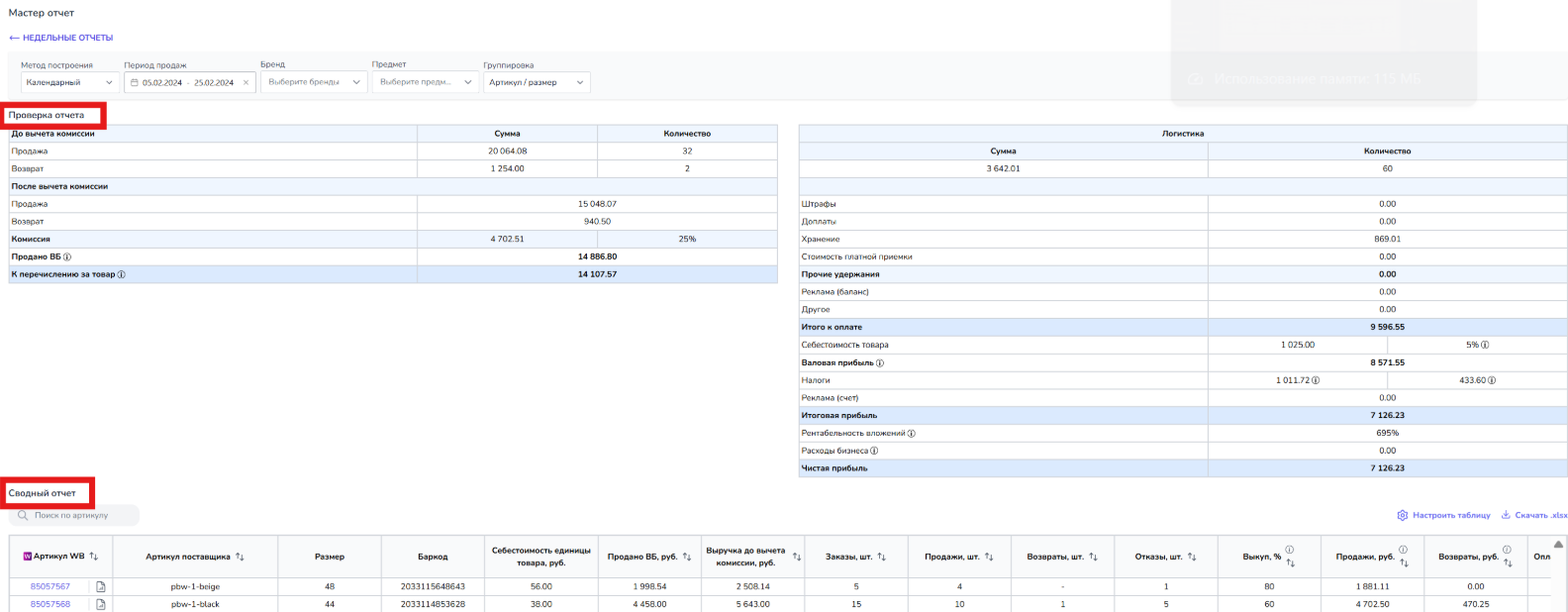Sort table by Заказы, шт. column
1568x612 pixels.
pos(881,557)
